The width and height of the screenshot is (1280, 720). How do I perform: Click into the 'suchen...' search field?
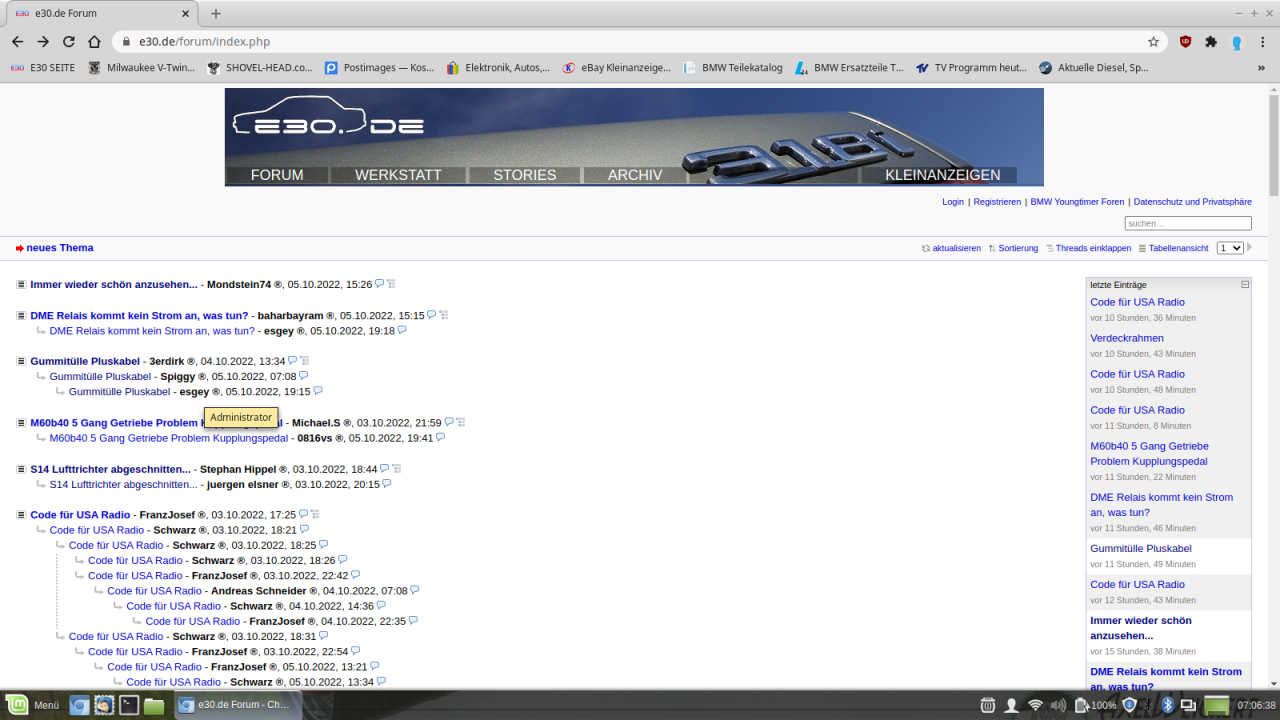pyautogui.click(x=1188, y=223)
